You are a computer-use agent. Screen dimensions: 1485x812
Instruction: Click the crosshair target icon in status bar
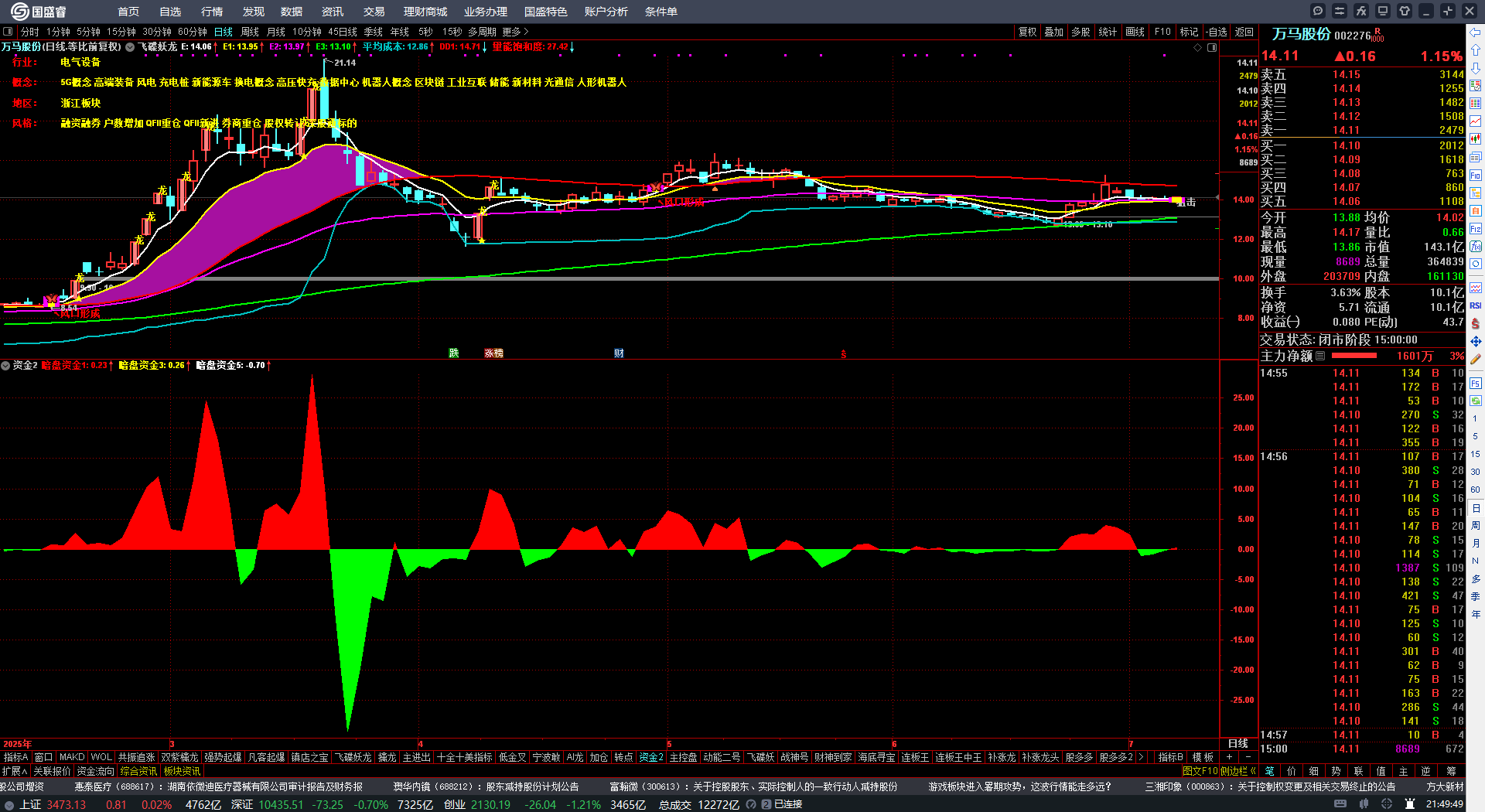1387,804
